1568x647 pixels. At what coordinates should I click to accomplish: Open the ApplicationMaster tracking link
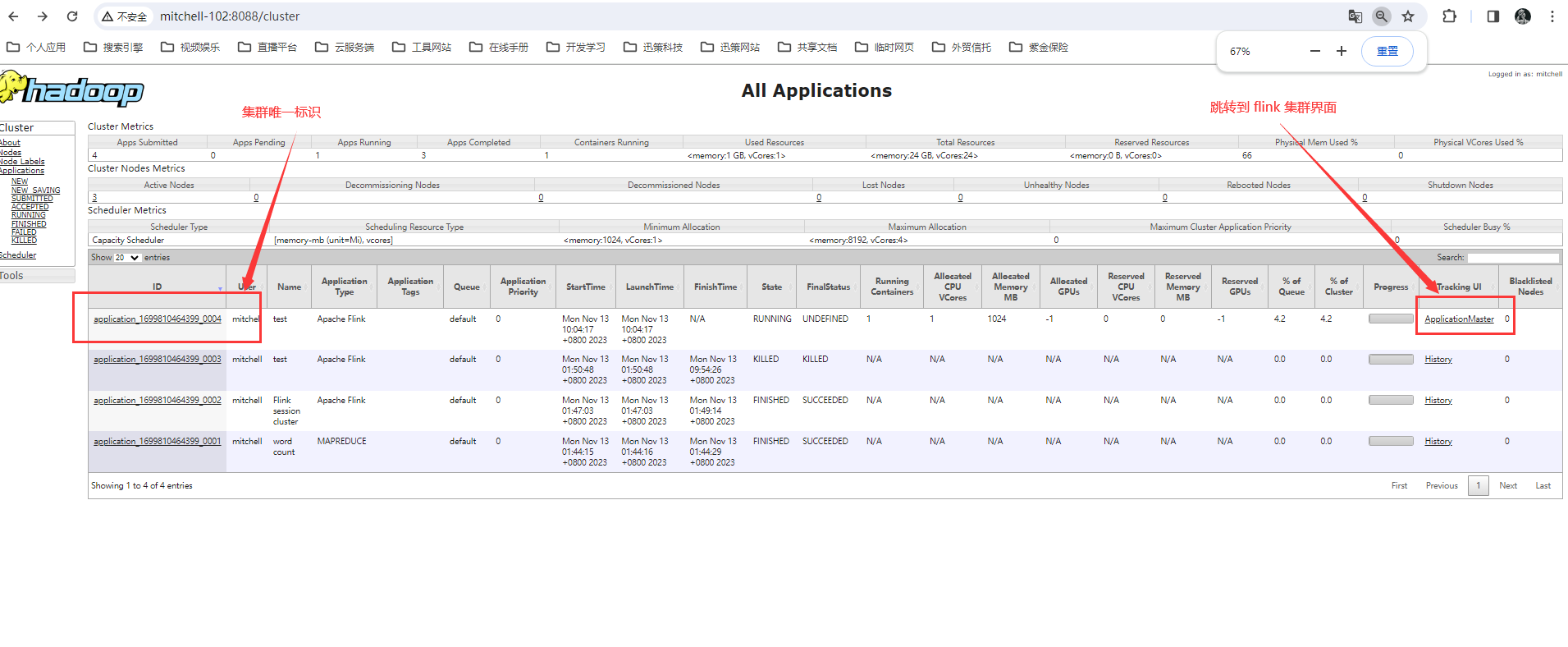tap(1459, 319)
